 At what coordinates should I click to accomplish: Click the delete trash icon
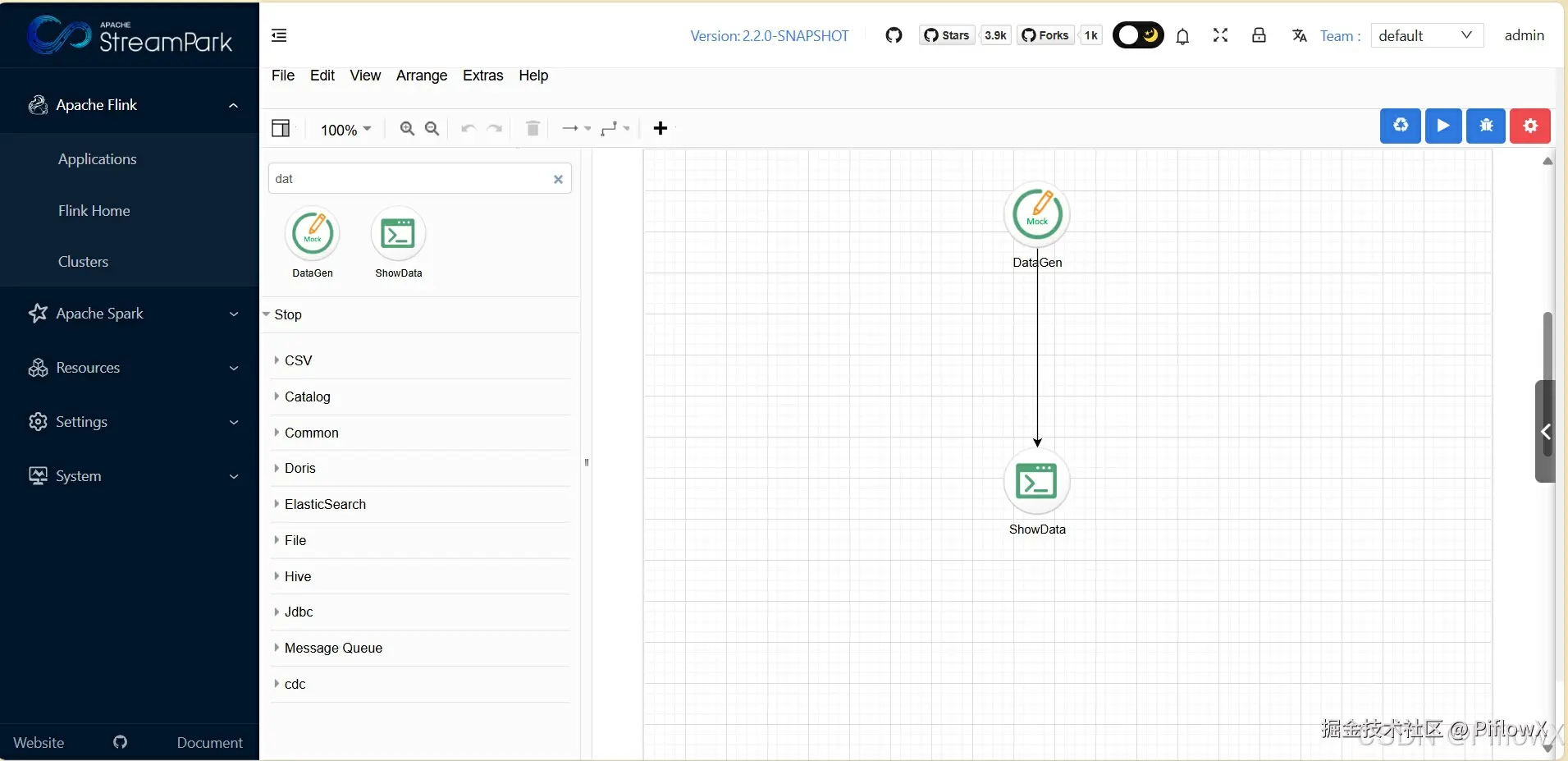click(x=533, y=129)
